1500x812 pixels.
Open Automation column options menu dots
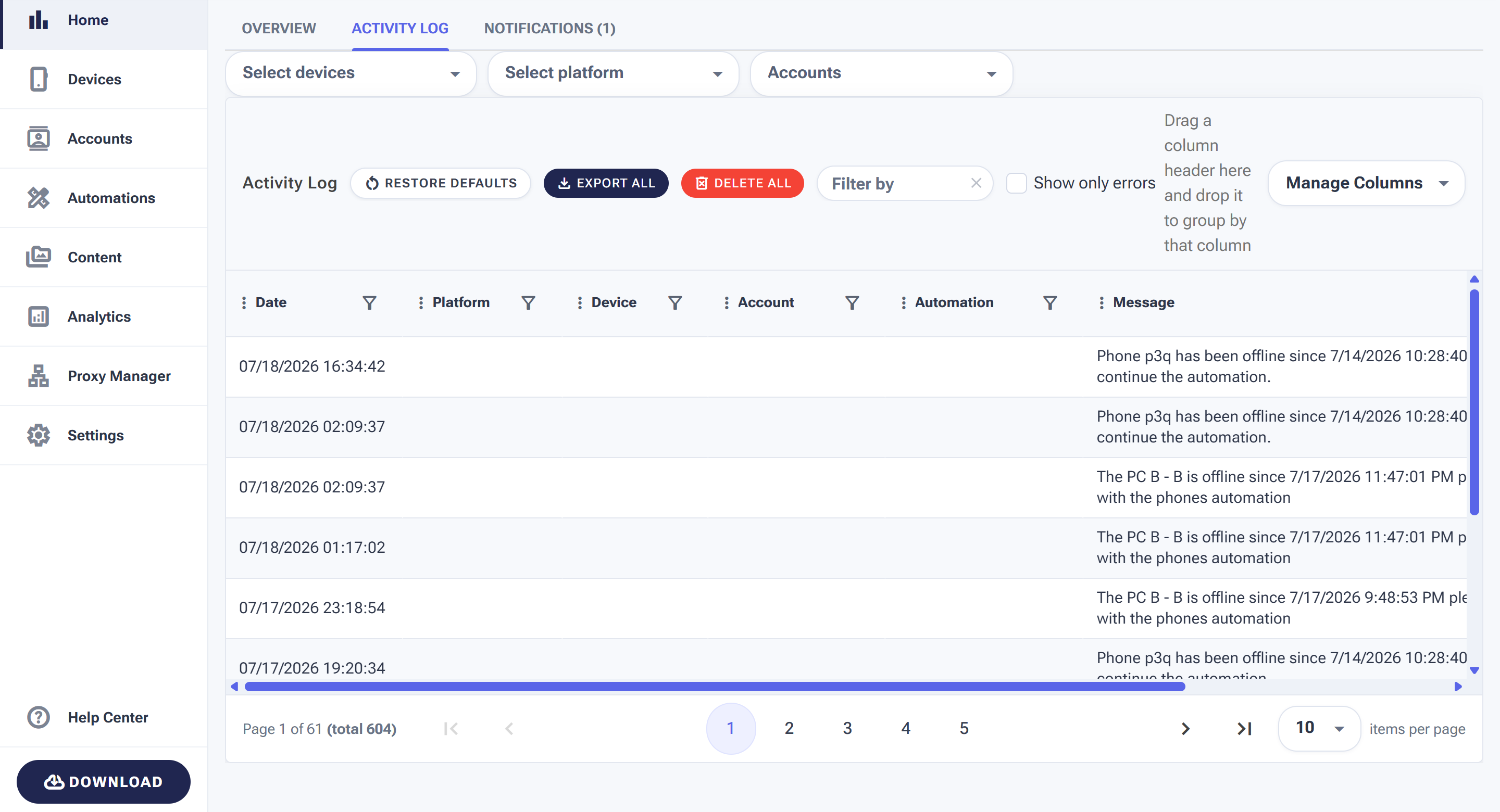903,303
